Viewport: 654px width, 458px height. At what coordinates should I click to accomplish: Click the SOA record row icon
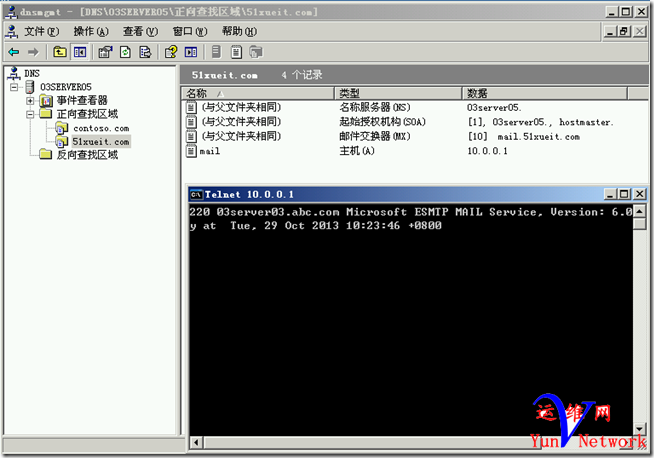[x=191, y=122]
